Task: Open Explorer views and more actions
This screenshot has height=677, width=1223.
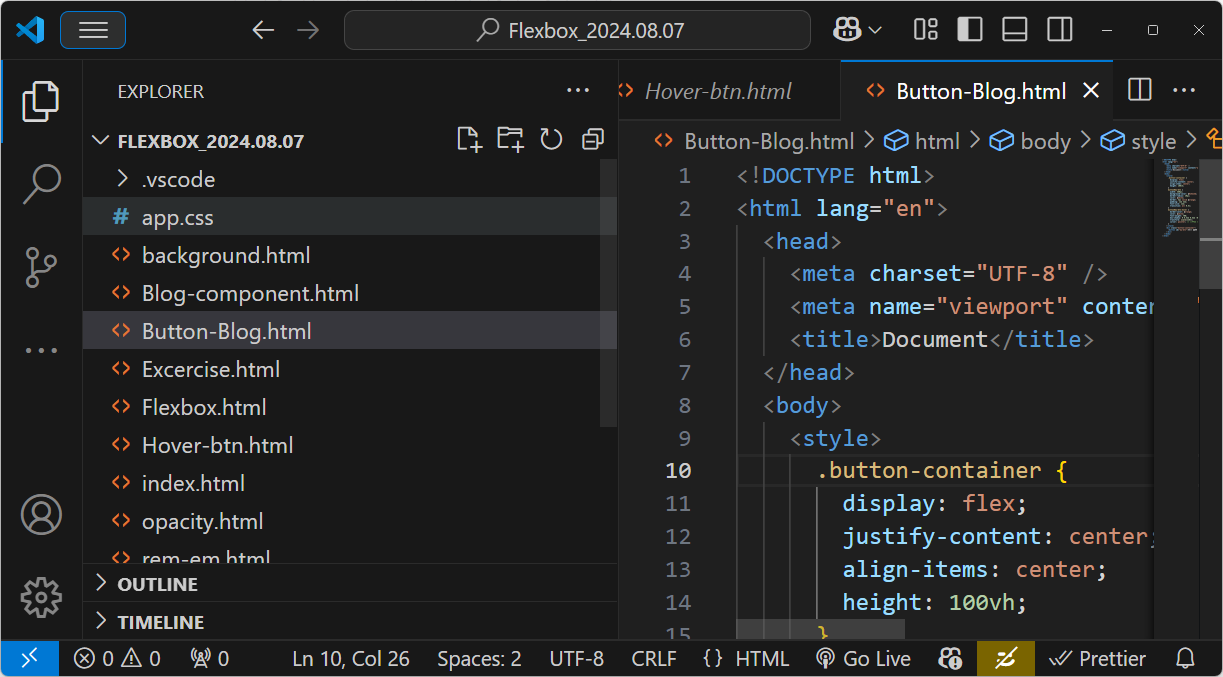Action: click(x=578, y=91)
